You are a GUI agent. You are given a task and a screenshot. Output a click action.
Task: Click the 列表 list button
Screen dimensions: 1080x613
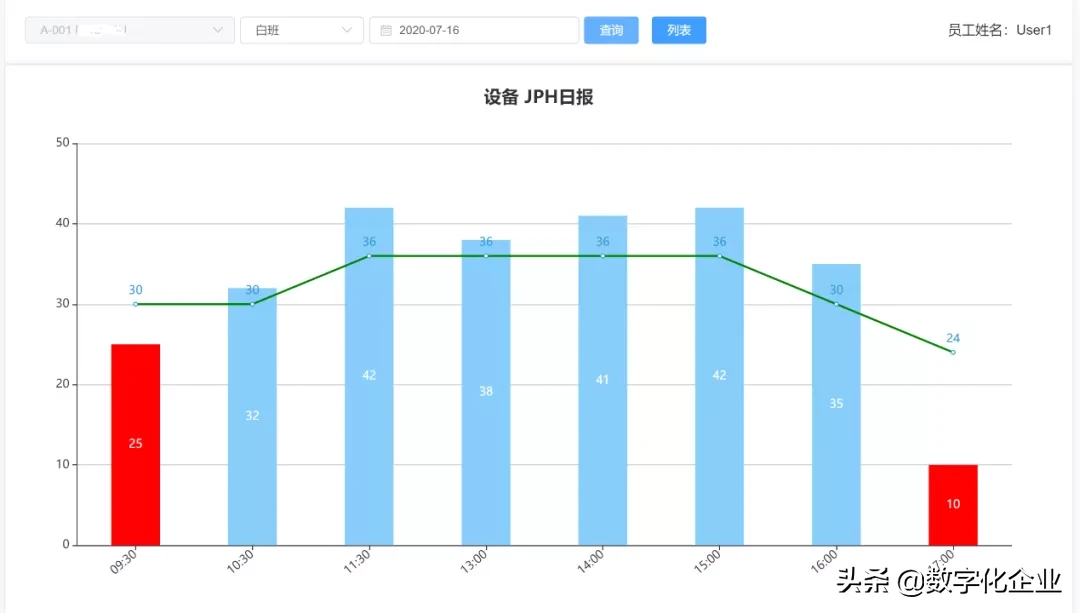(679, 30)
